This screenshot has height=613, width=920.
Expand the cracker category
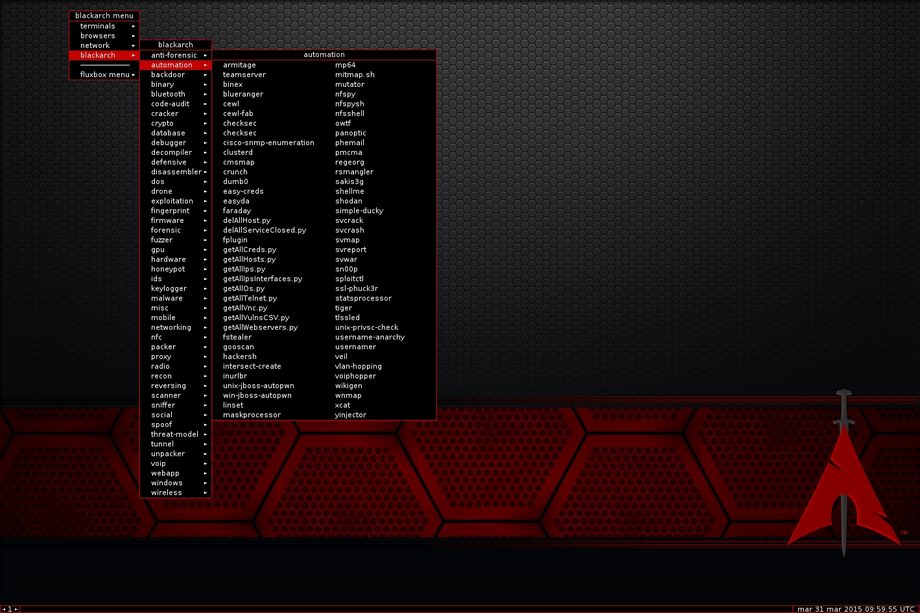pos(175,113)
